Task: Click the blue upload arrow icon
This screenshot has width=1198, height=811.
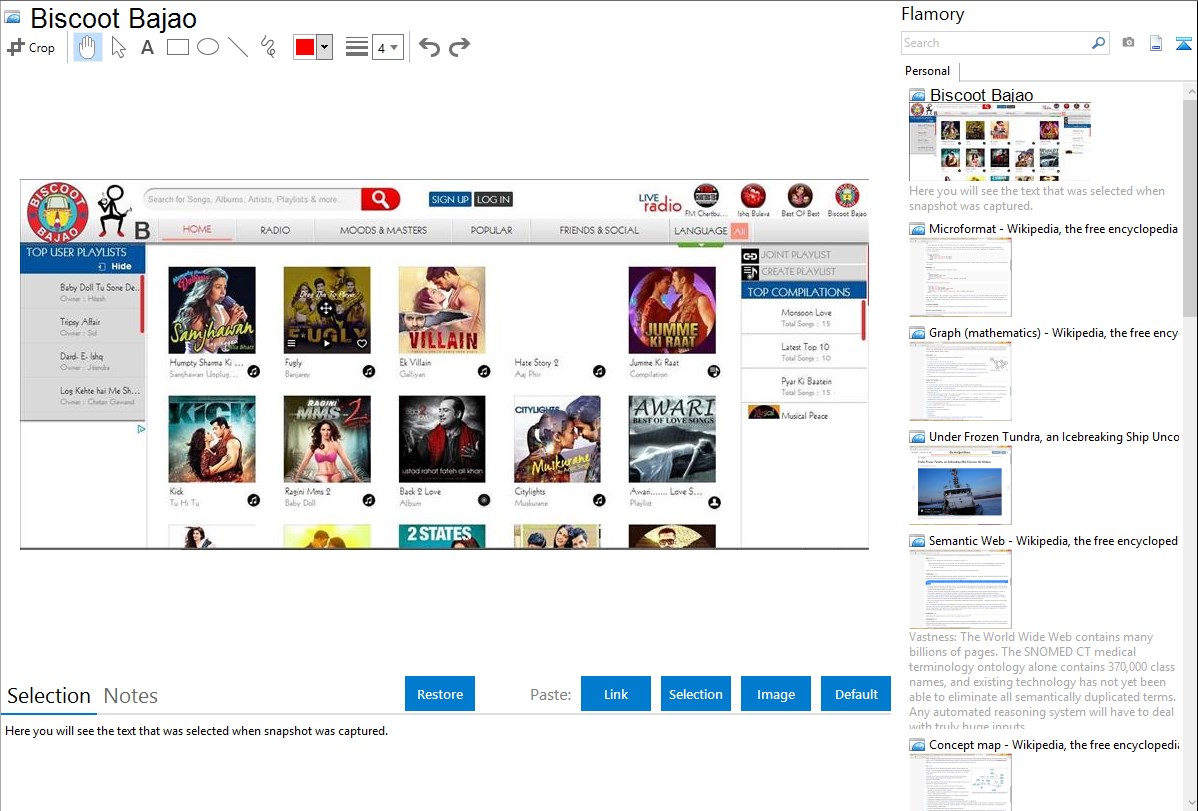Action: click(1183, 43)
